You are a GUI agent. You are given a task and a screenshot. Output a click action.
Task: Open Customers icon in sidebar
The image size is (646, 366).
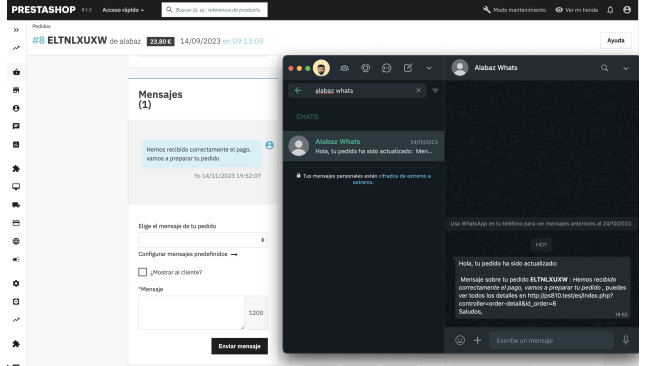[x=16, y=108]
